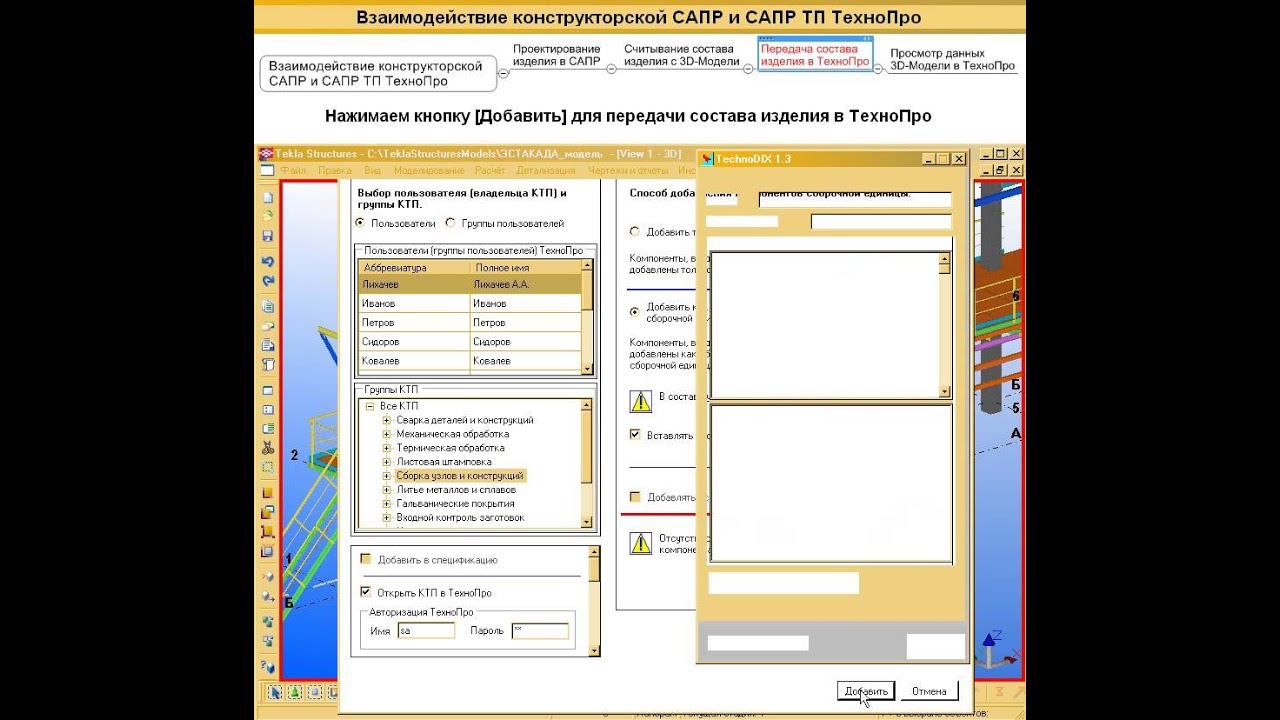Select the Пользователи radio button
The image size is (1280, 720).
pyautogui.click(x=360, y=223)
